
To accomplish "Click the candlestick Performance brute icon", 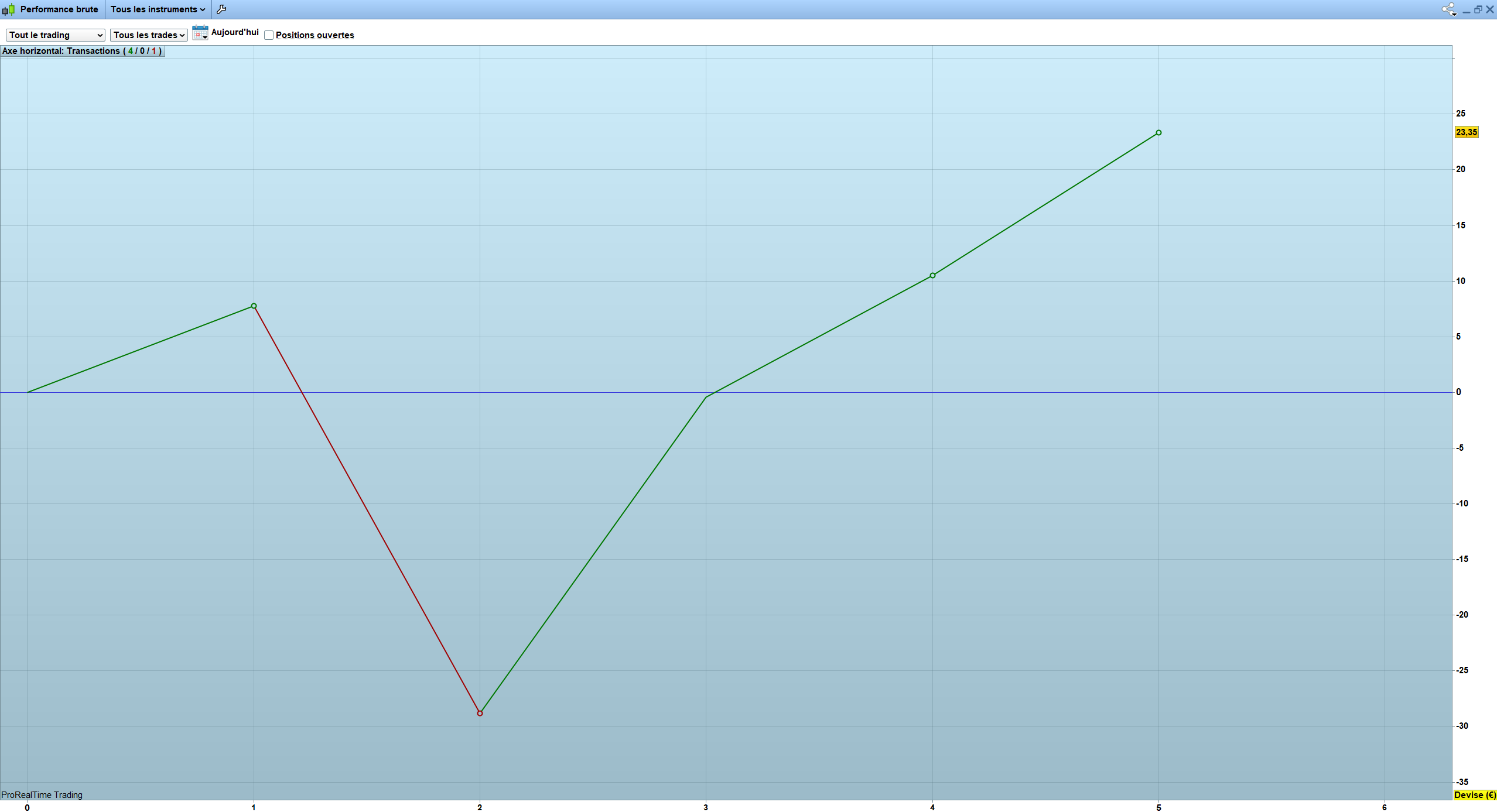I will [8, 9].
